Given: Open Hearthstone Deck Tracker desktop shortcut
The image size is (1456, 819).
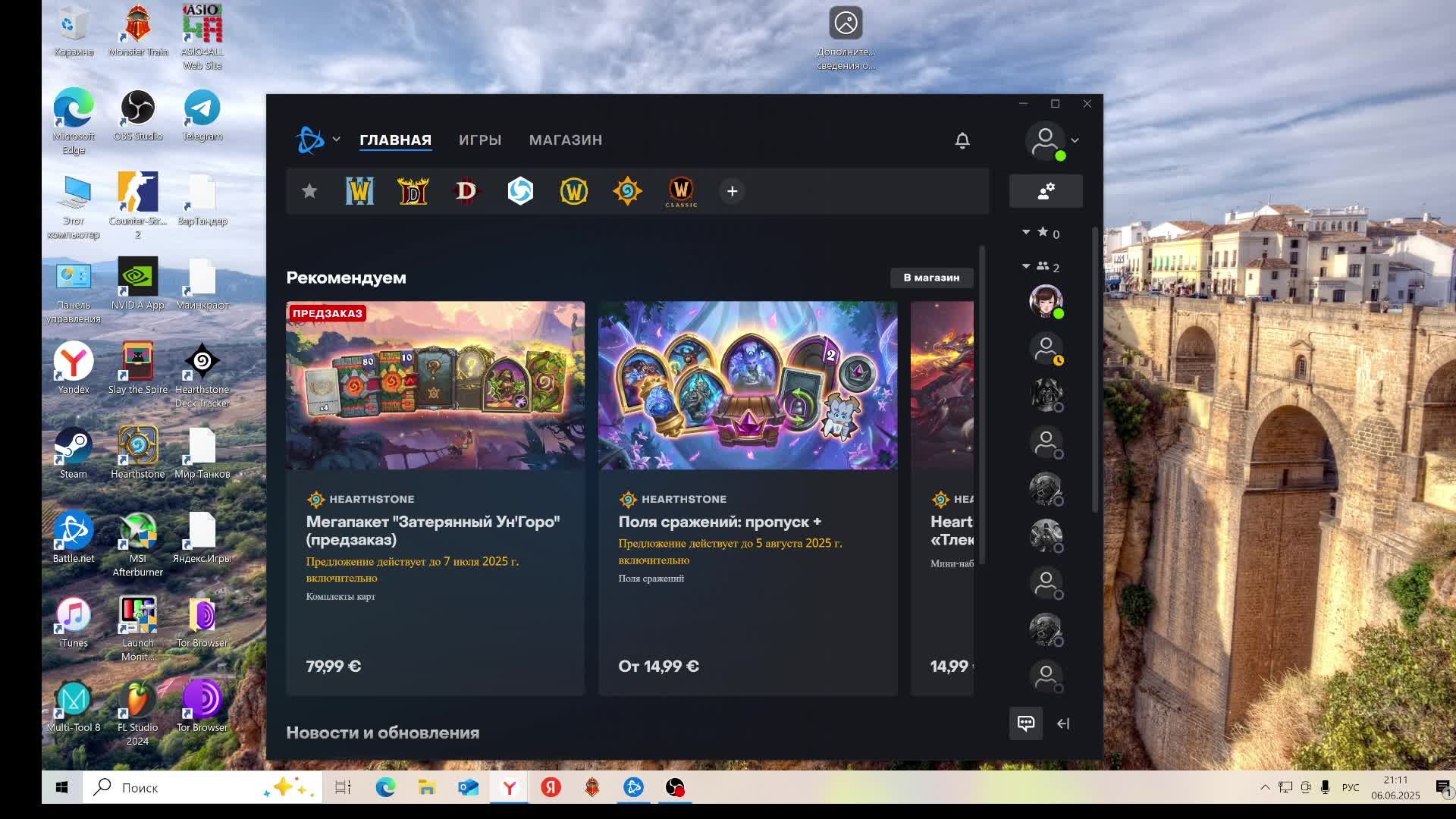Looking at the screenshot, I should (x=202, y=375).
